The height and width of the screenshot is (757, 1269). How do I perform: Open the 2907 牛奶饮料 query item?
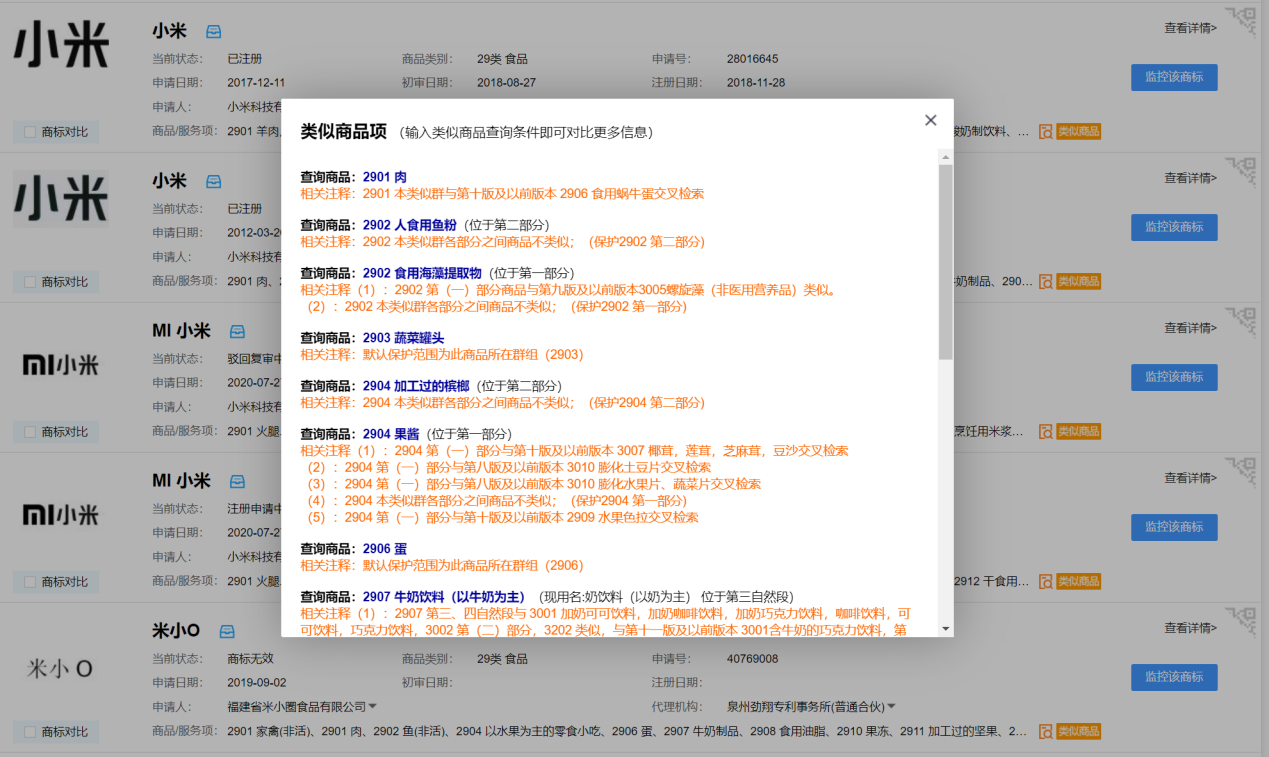444,597
